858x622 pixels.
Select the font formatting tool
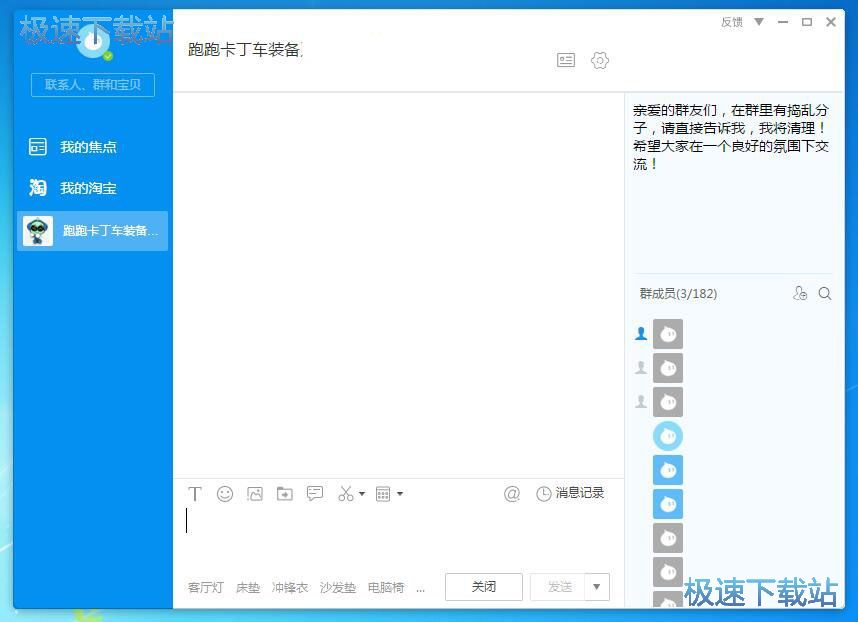(195, 493)
